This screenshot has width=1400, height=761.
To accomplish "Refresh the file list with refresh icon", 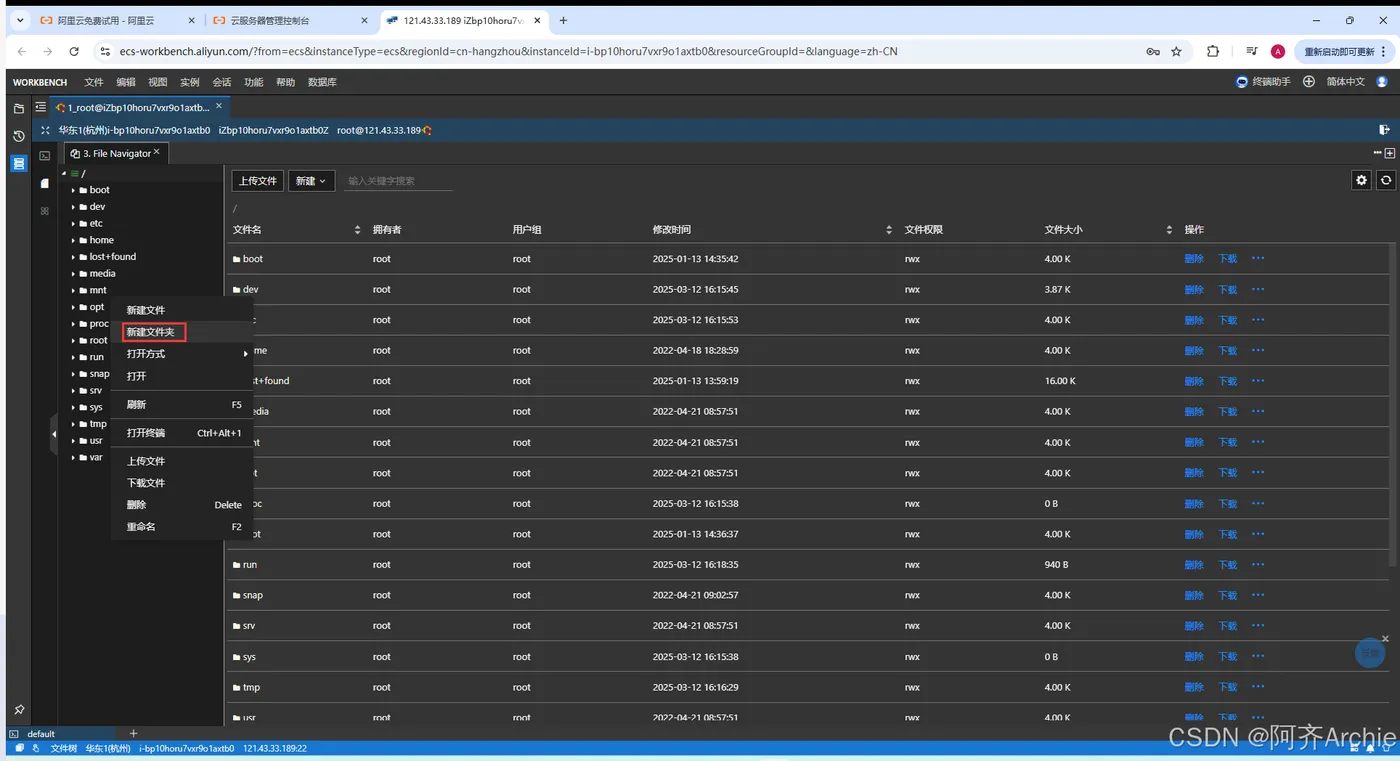I will click(1386, 180).
